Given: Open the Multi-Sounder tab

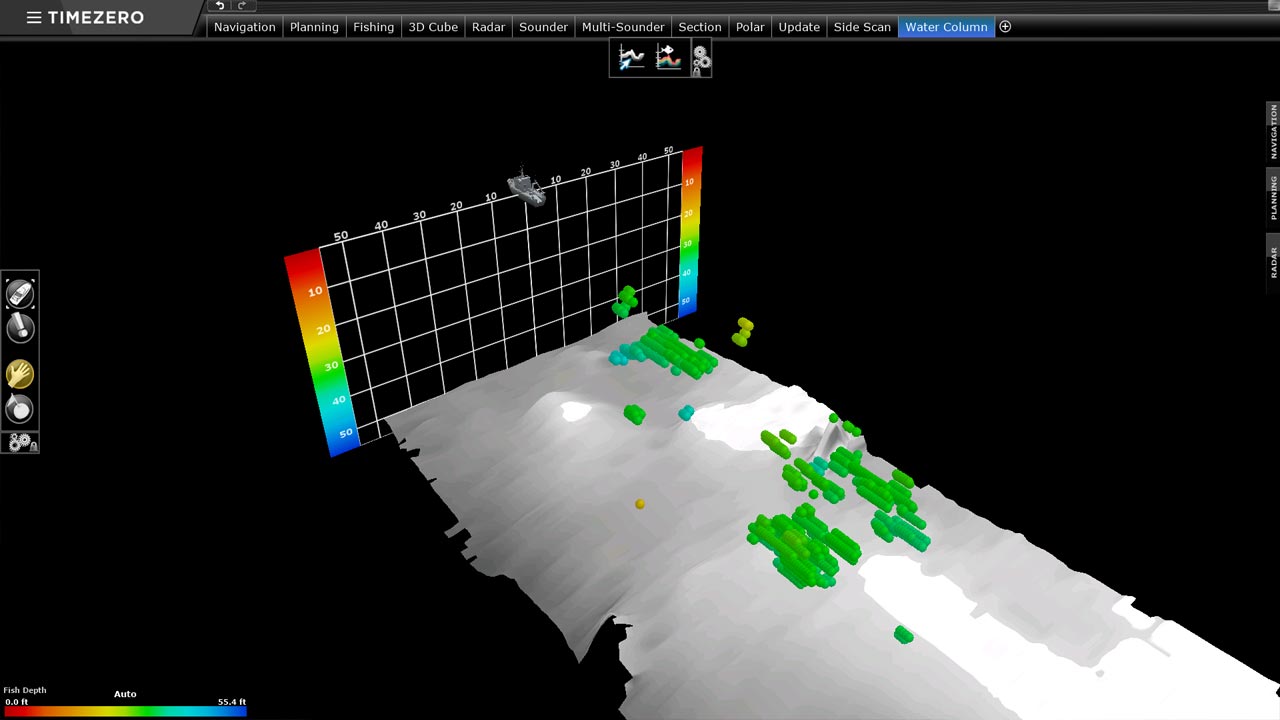Looking at the screenshot, I should click(623, 27).
